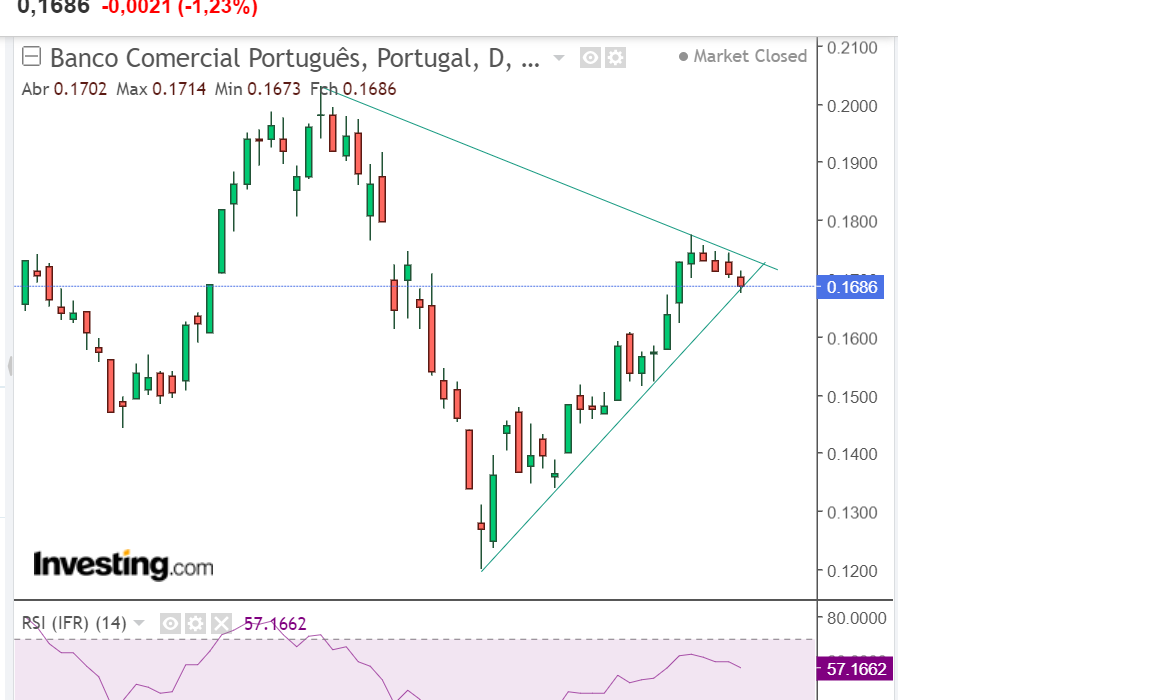The height and width of the screenshot is (700, 1152).
Task: Click the blue 0.1686 current price label
Action: [x=851, y=288]
